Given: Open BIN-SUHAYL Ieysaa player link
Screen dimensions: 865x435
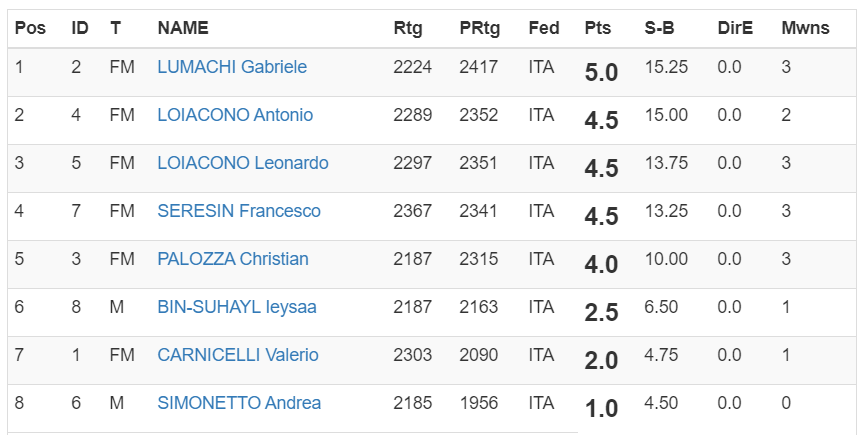Looking at the screenshot, I should [237, 307].
